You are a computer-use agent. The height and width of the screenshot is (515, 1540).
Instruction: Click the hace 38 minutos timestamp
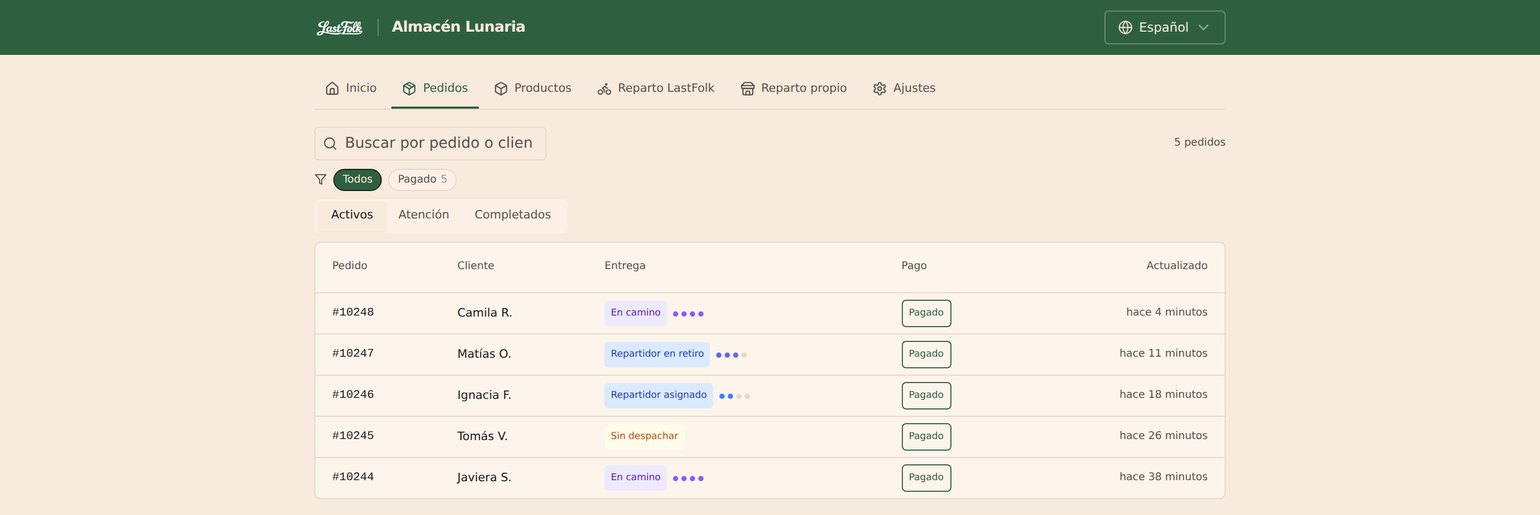point(1163,476)
